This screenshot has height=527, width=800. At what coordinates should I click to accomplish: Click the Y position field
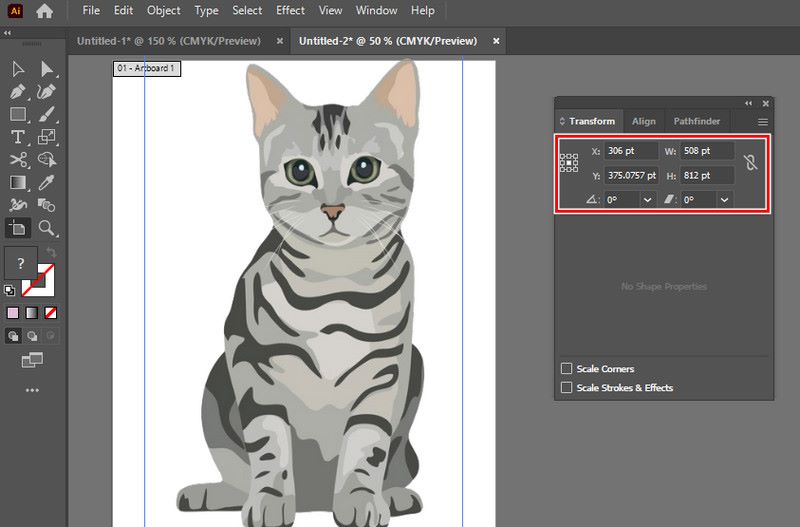point(631,175)
